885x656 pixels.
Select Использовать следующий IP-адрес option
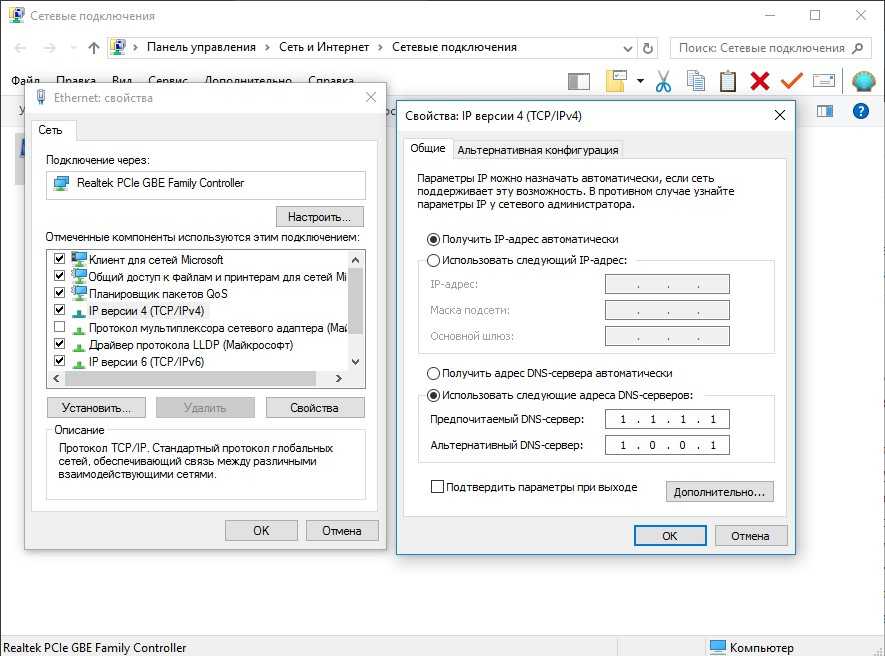click(433, 260)
